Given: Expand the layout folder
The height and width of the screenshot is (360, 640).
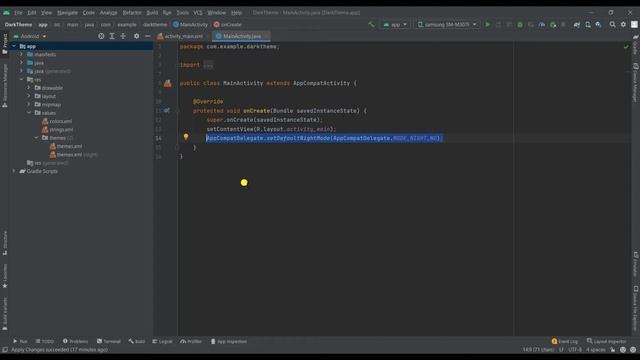Looking at the screenshot, I should [29, 96].
